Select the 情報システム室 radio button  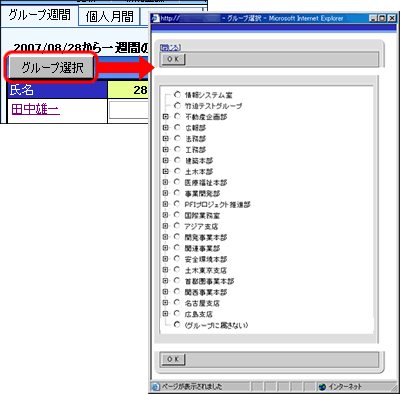coord(177,95)
